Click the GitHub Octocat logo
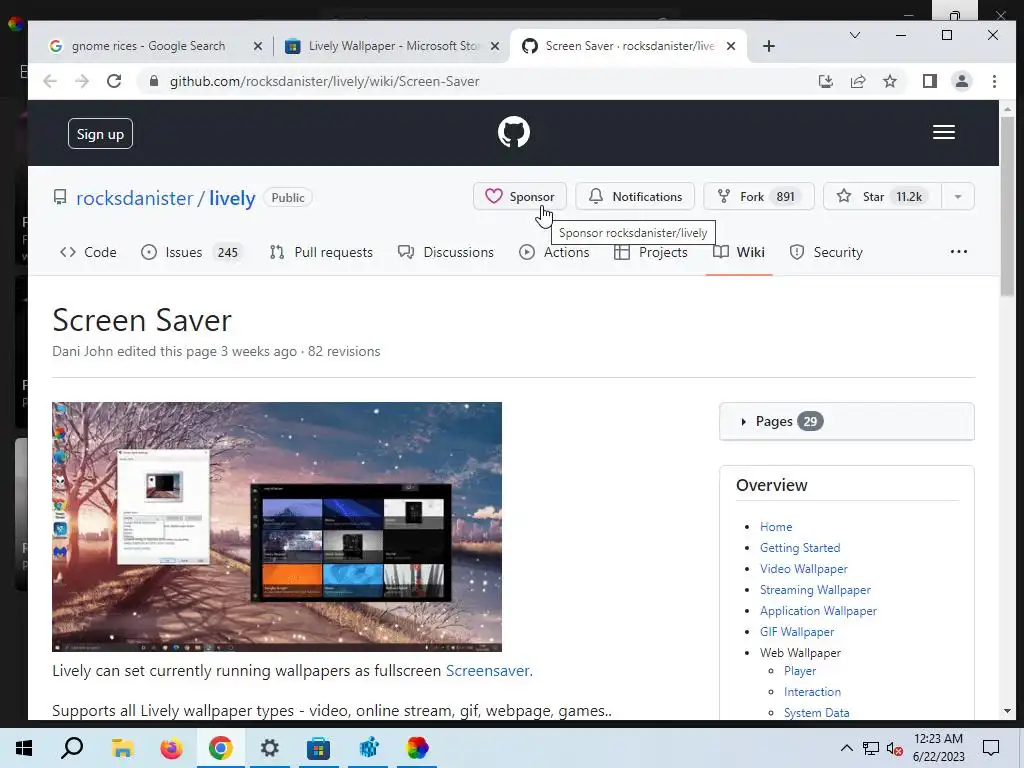The image size is (1024, 768). point(513,133)
